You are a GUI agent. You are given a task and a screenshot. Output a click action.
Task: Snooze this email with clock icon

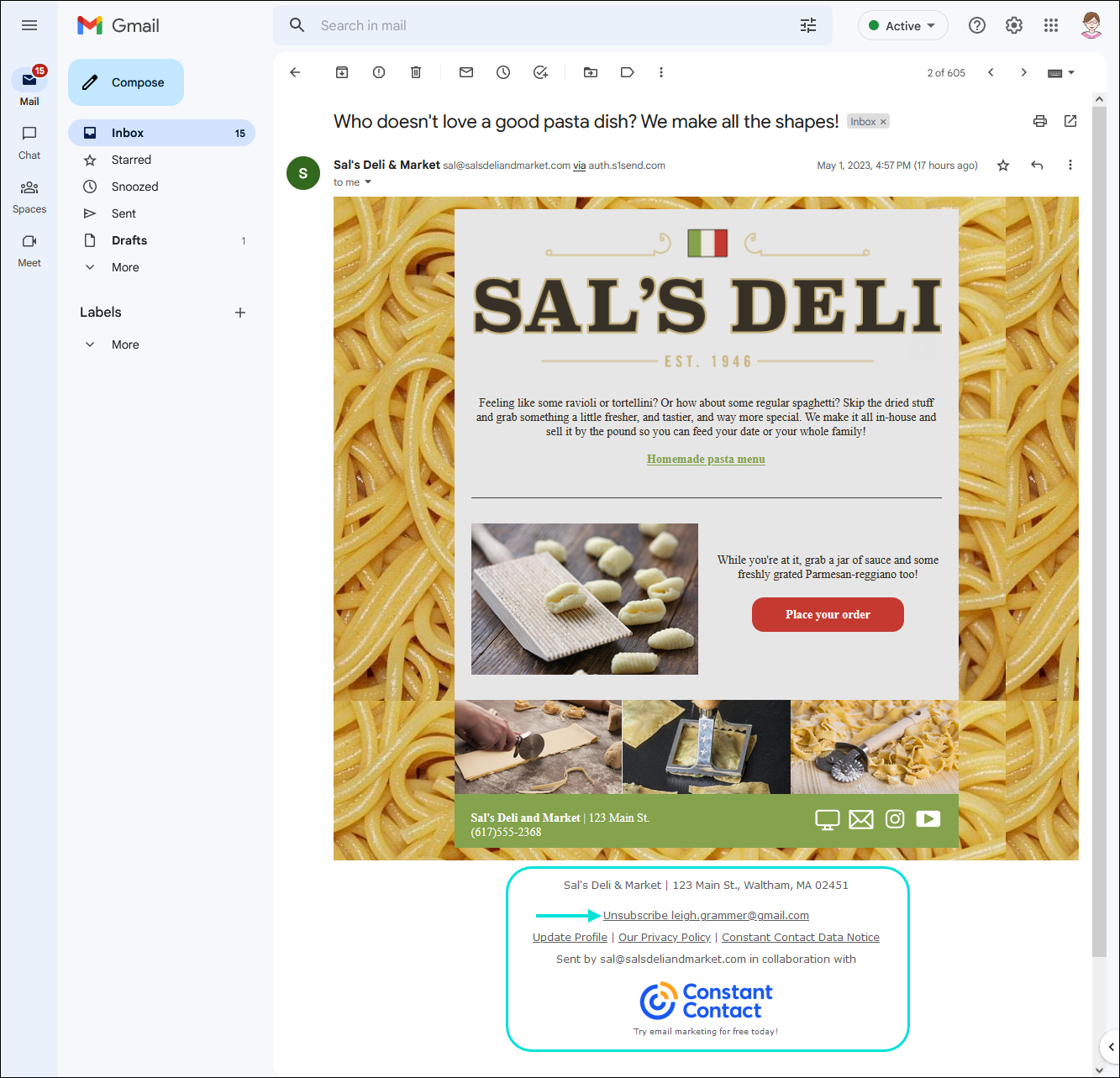503,72
